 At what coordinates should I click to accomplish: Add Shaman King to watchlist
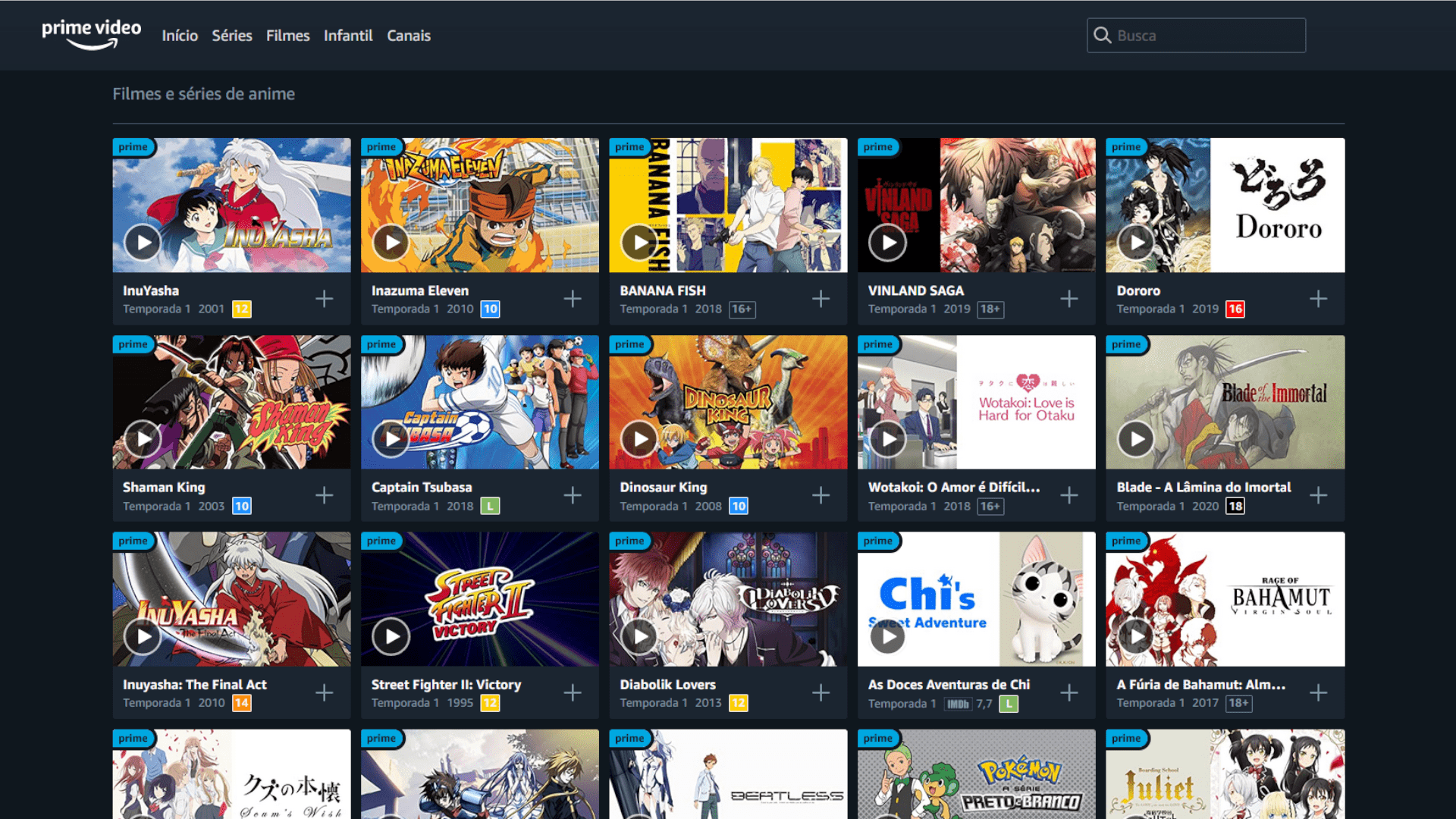point(325,495)
